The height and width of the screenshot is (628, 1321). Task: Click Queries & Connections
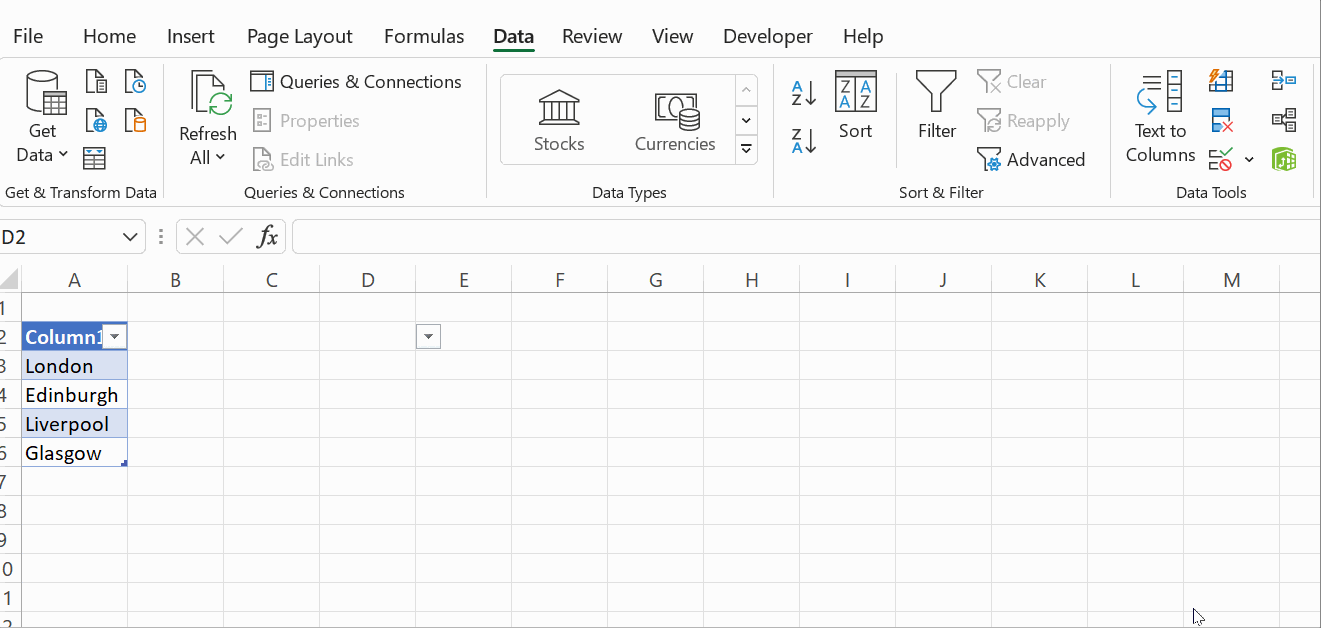point(357,81)
